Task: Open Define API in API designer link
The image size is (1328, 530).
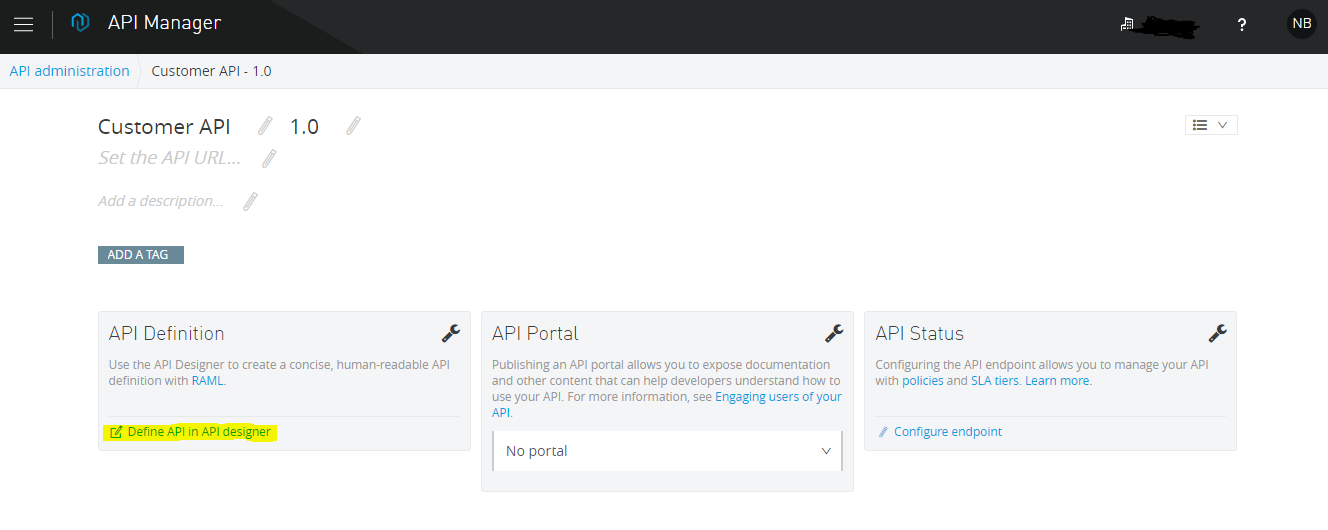Action: (198, 432)
